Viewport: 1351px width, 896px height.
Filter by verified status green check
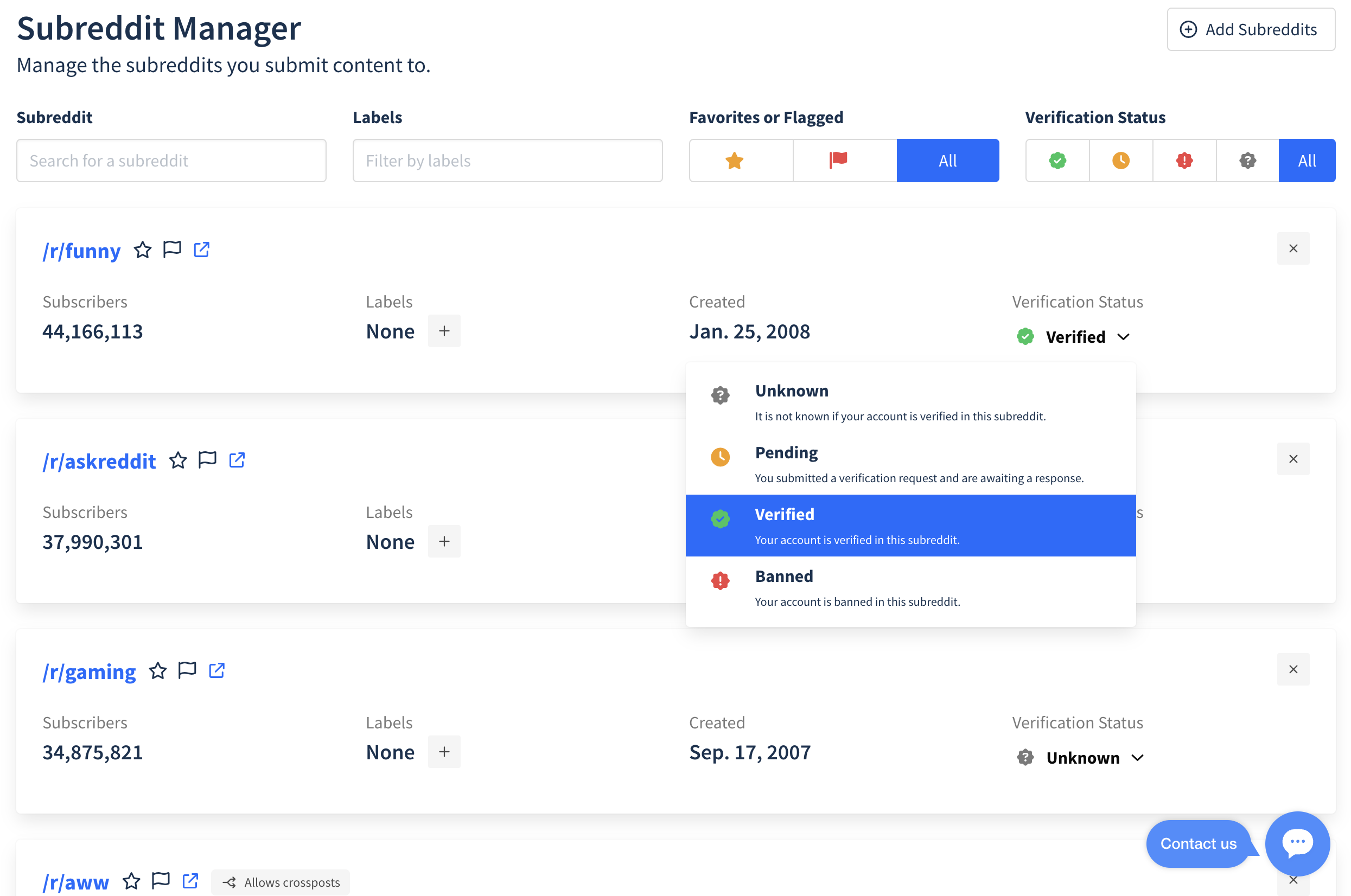tap(1057, 161)
